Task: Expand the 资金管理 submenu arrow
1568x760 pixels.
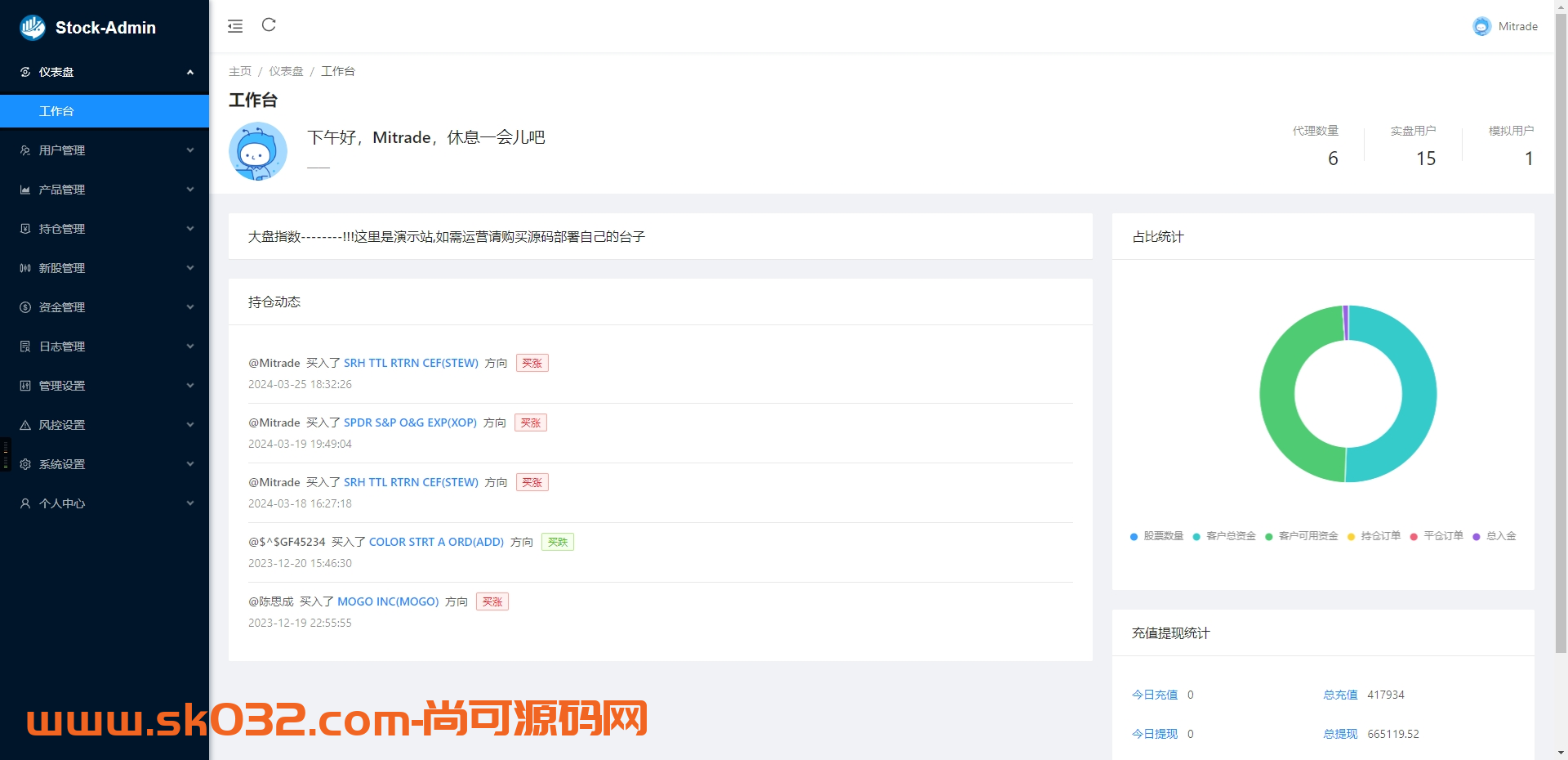Action: click(190, 307)
